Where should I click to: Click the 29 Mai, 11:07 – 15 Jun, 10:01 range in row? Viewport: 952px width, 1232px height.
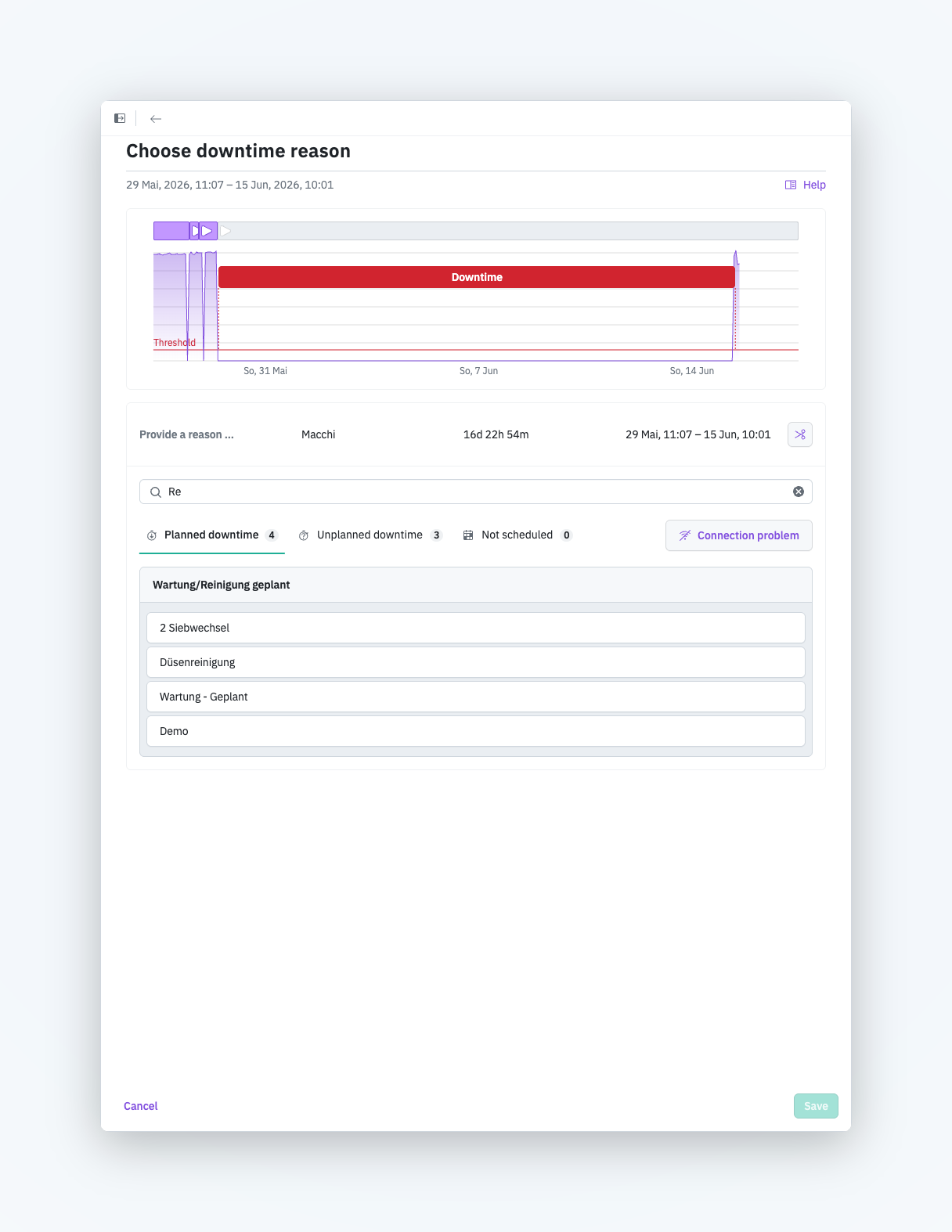[698, 434]
